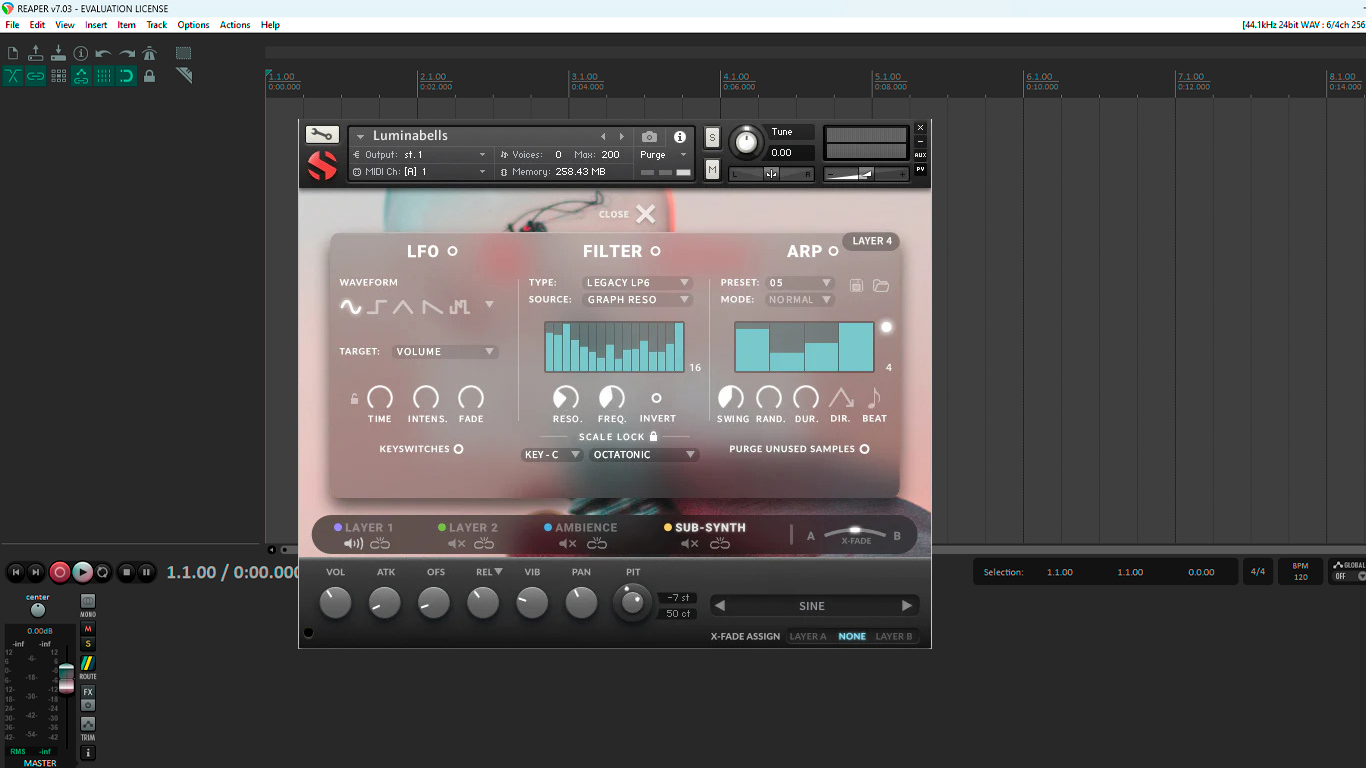This screenshot has height=768, width=1366.
Task: Click the master volume fader handle
Action: pyautogui.click(x=66, y=678)
